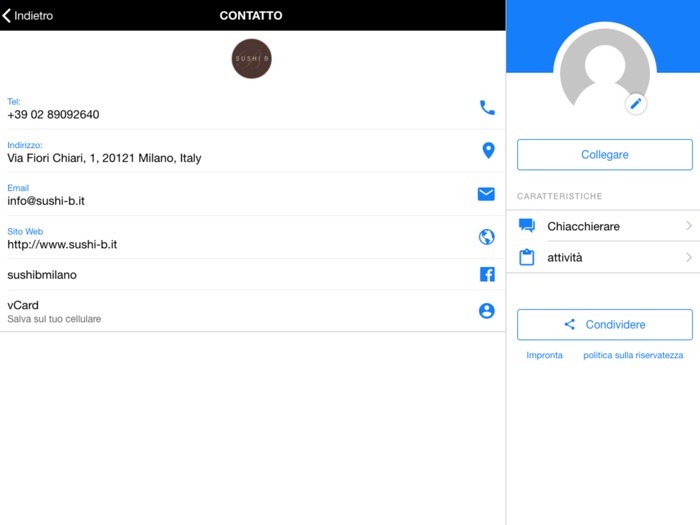The height and width of the screenshot is (525, 700).
Task: Click the Tel: label
Action: point(14,101)
